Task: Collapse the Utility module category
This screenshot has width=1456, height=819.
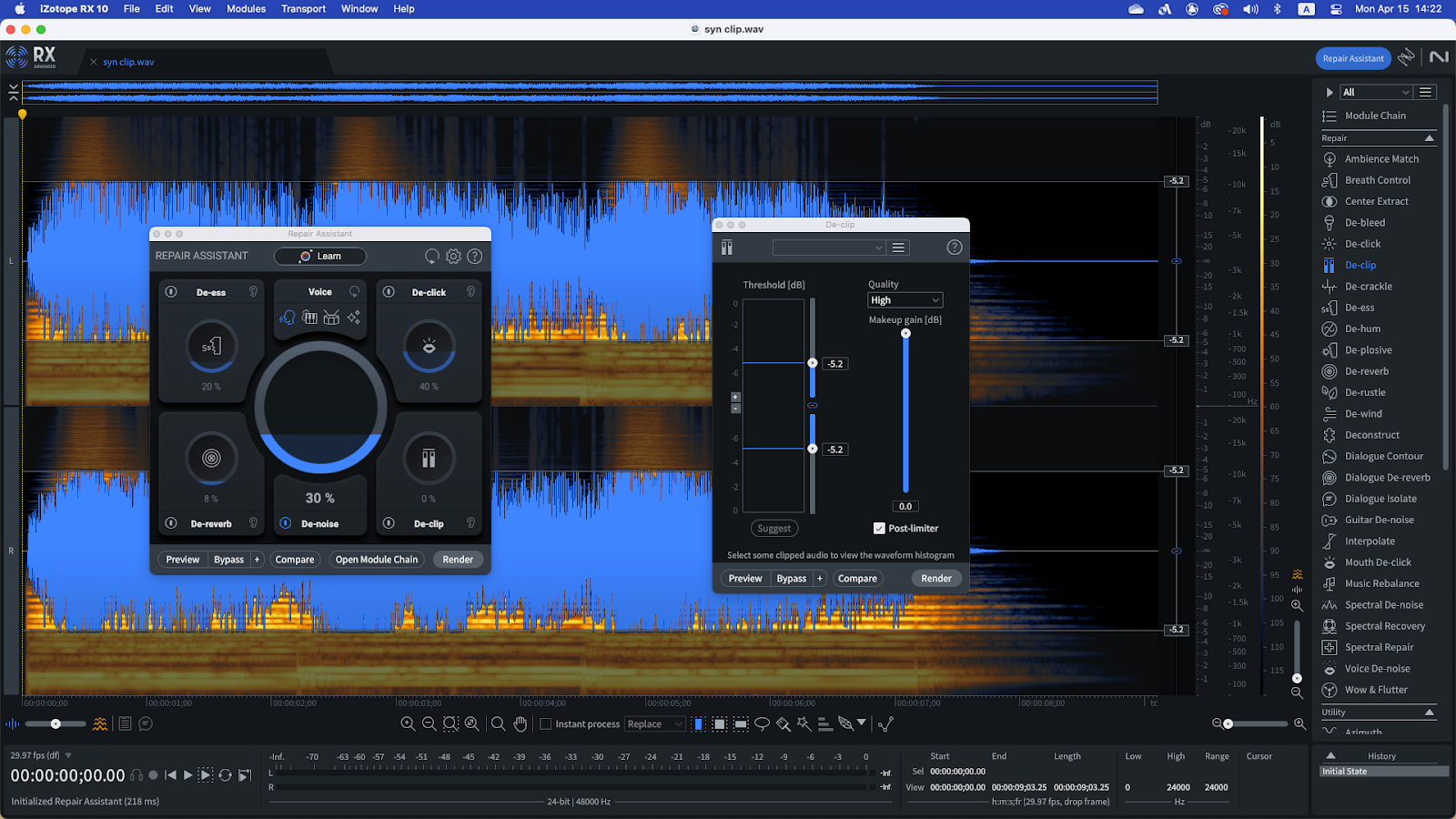Action: click(1430, 713)
